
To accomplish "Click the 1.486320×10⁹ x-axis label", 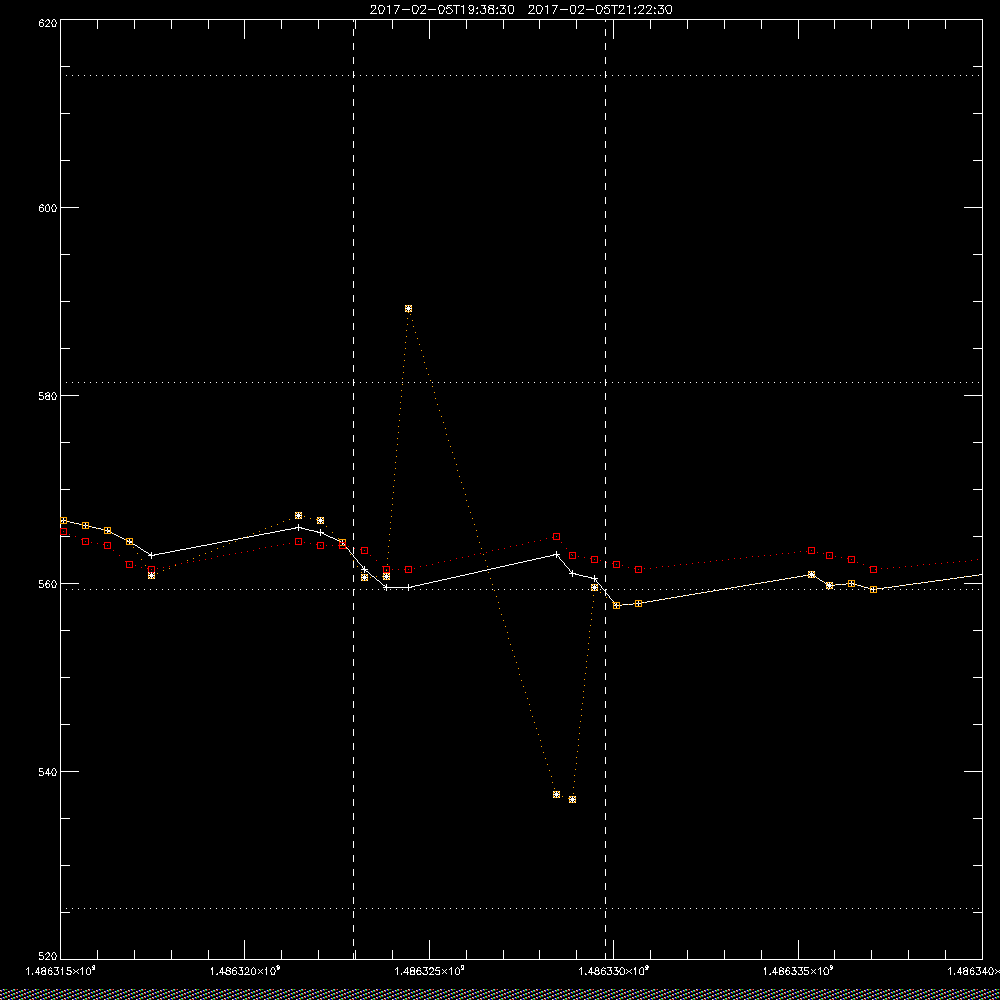I will [245, 971].
